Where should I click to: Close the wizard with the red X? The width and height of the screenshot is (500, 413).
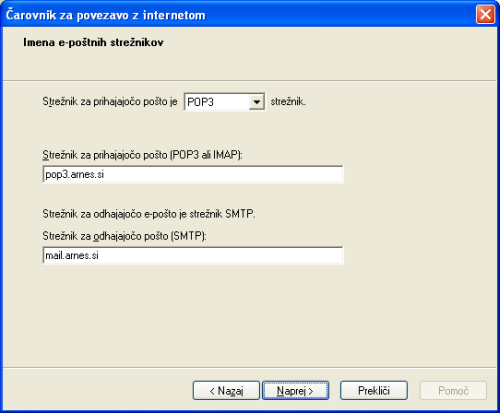pos(485,15)
